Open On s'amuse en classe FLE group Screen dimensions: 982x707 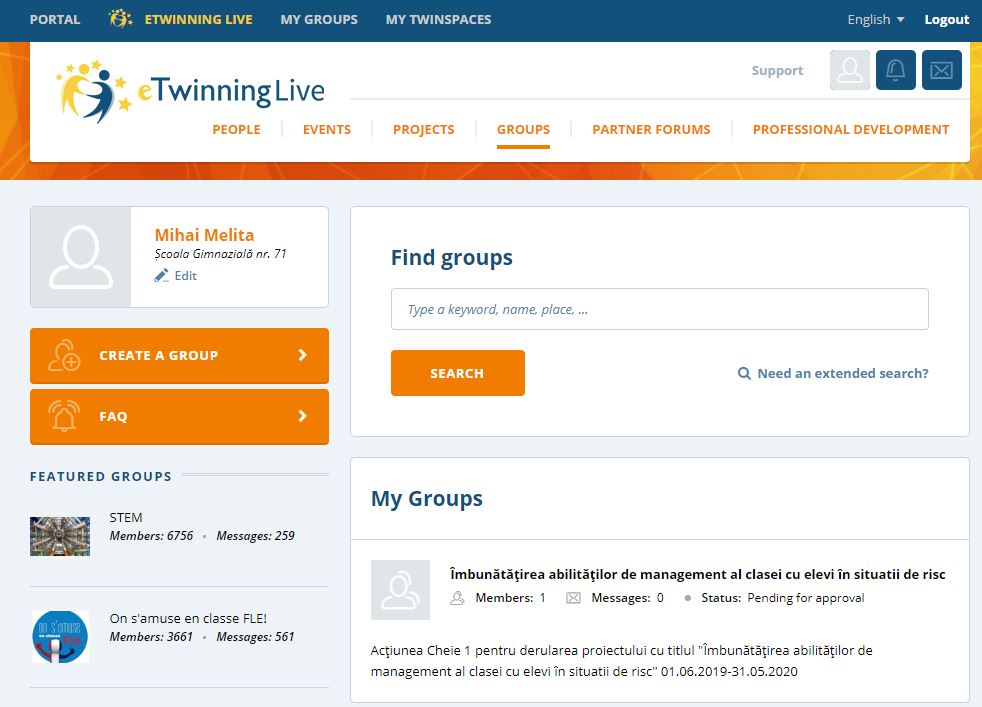coord(188,619)
